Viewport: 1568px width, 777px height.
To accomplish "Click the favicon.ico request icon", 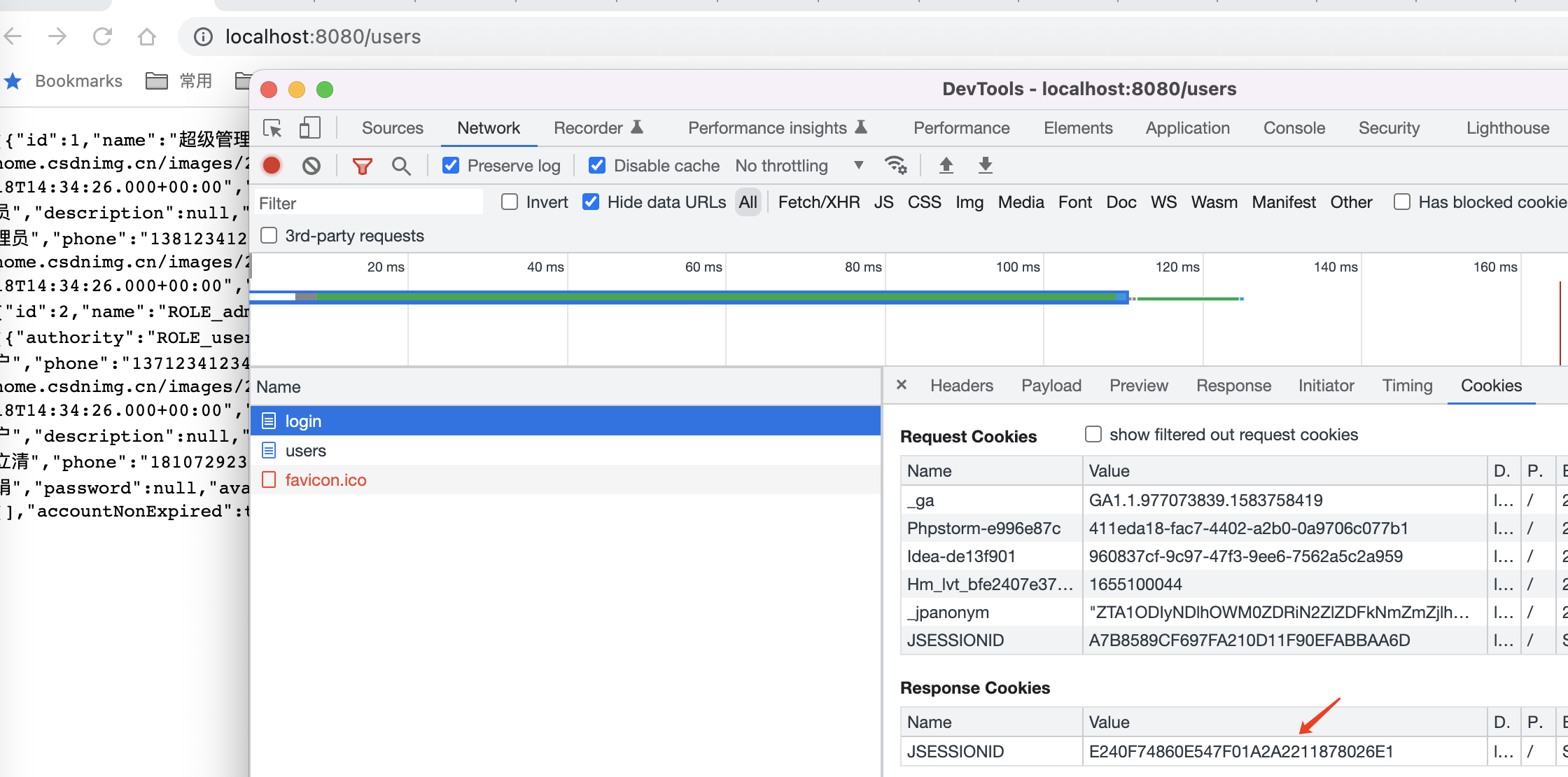I will tap(269, 479).
